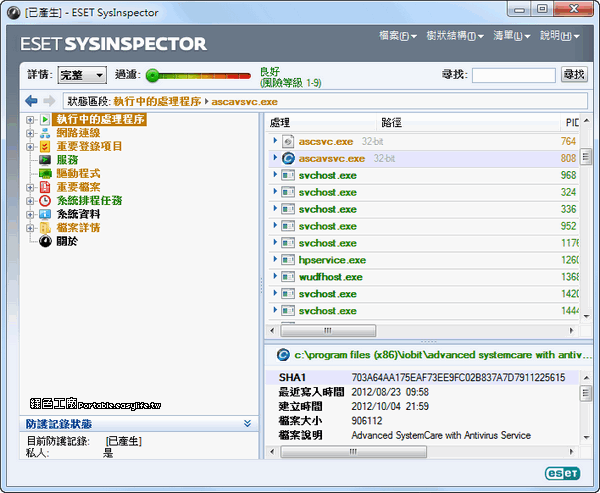Click the ascsvc.exe process icon
Image resolution: width=600 pixels, height=493 pixels.
(288, 142)
